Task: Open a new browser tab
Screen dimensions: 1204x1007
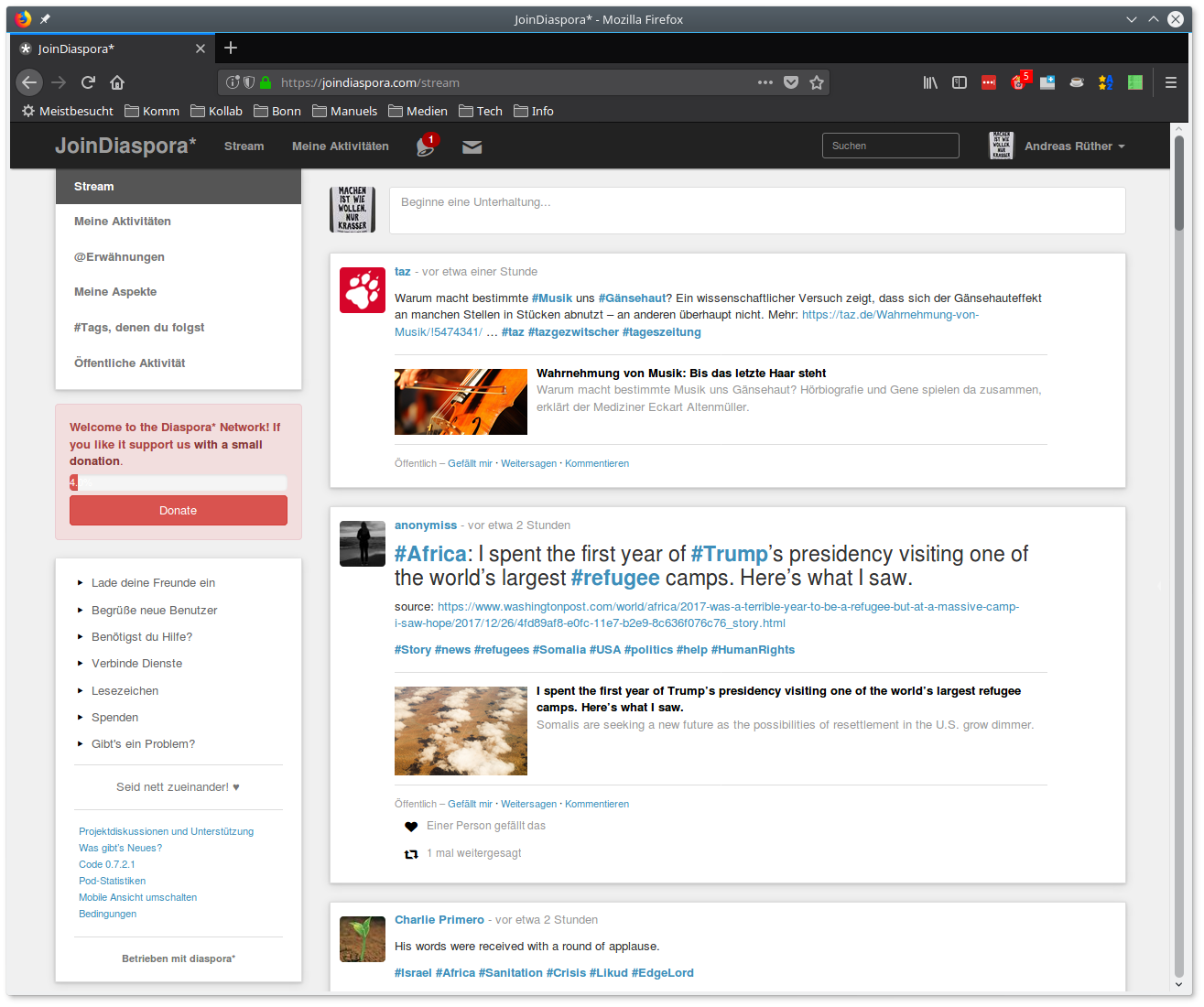Action: (231, 48)
